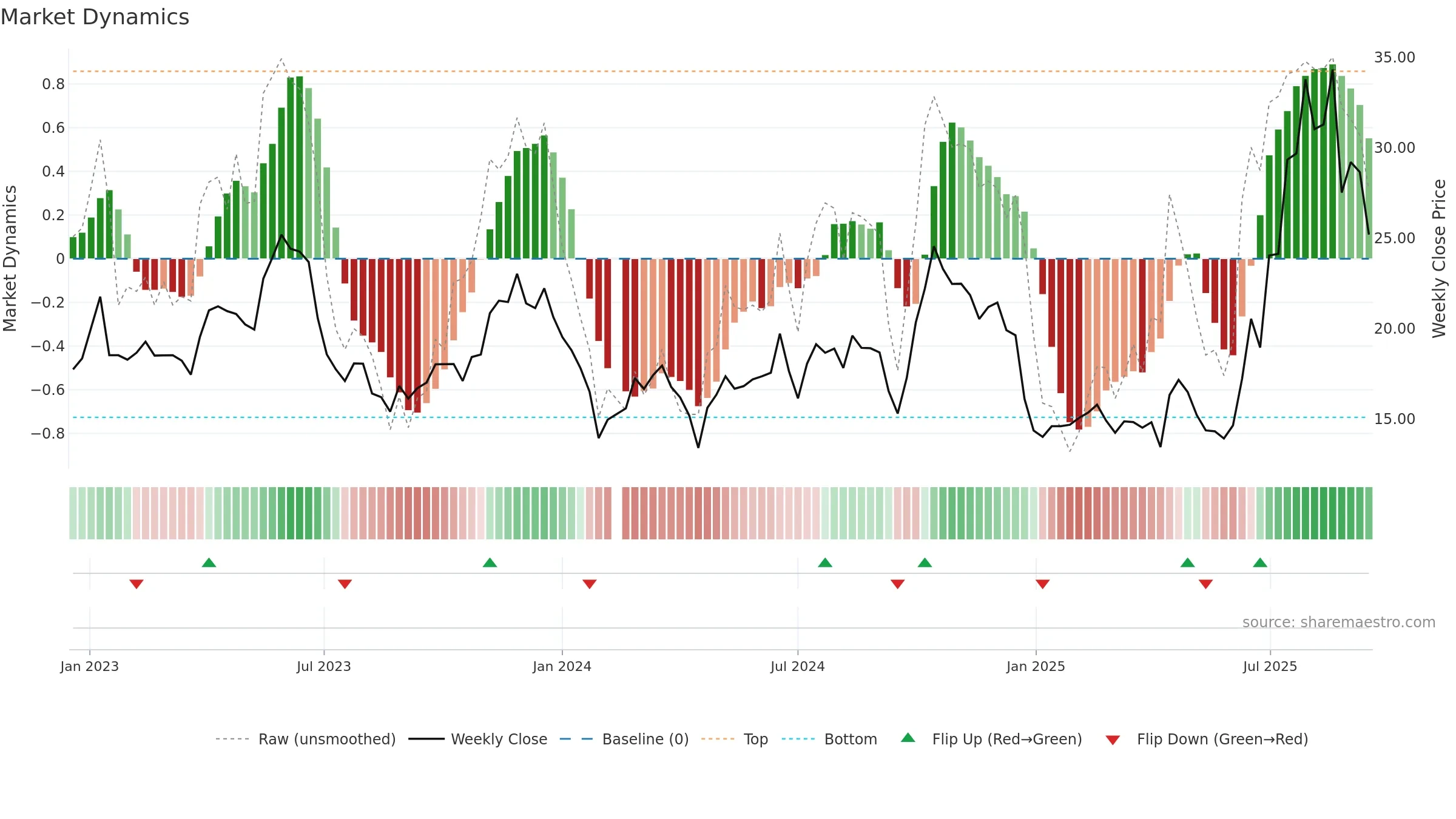Select the red flip-down marker after Jan 2024
The image size is (1456, 819).
point(590,584)
